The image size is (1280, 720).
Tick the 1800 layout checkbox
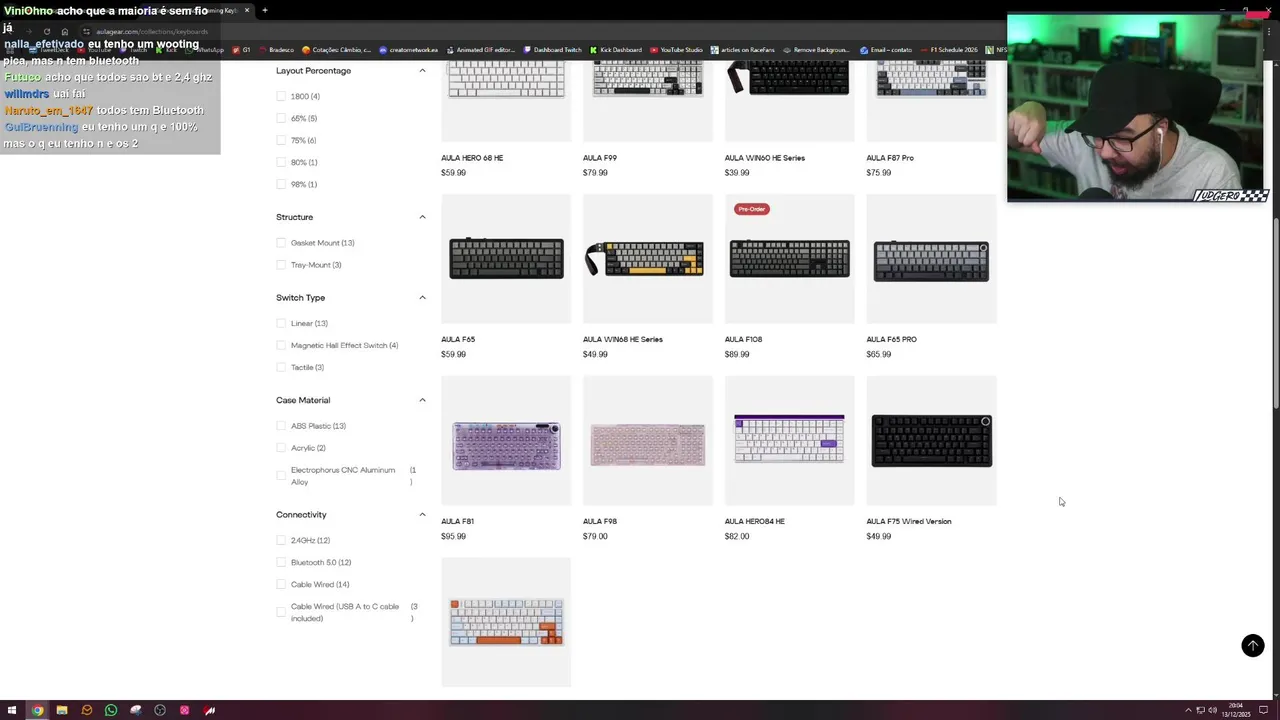pyautogui.click(x=281, y=96)
